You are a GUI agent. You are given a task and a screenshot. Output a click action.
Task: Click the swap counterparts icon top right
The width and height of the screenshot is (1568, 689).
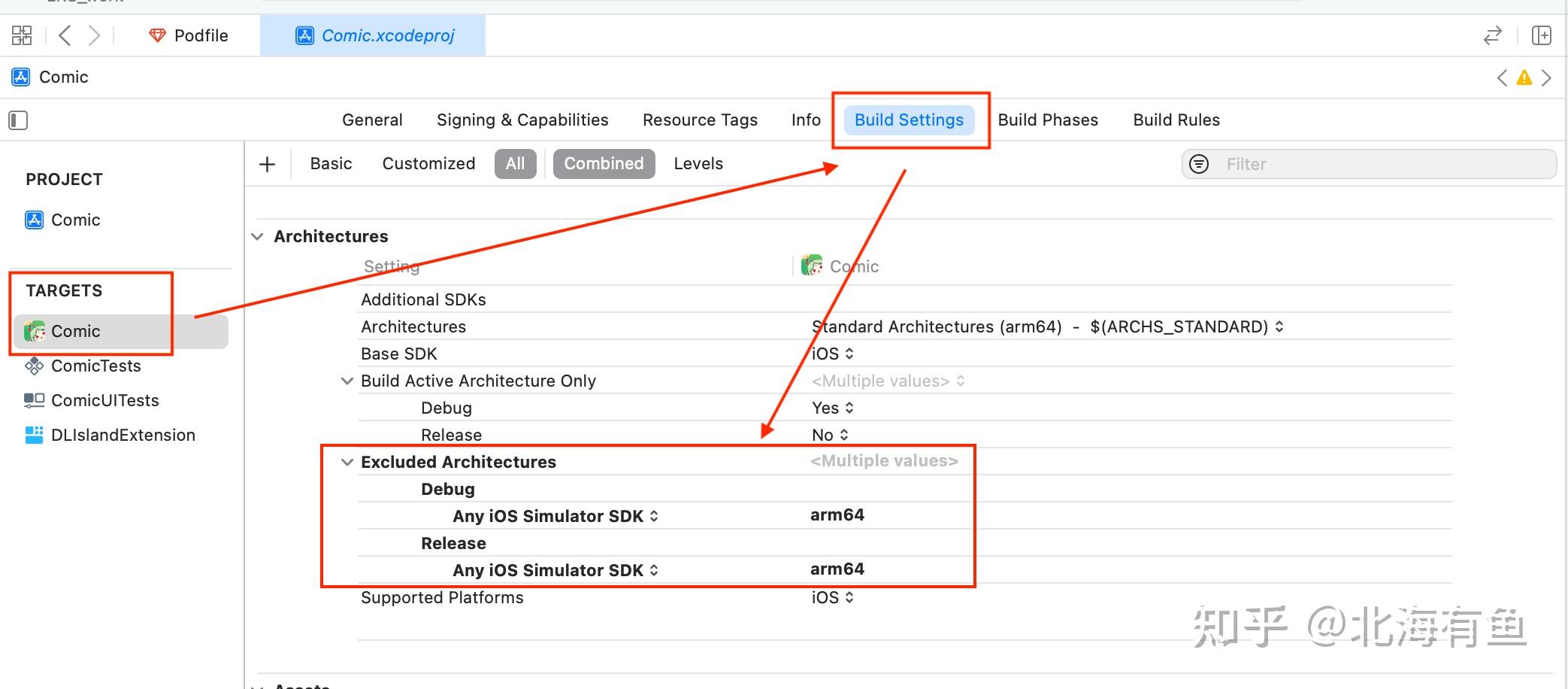1492,35
